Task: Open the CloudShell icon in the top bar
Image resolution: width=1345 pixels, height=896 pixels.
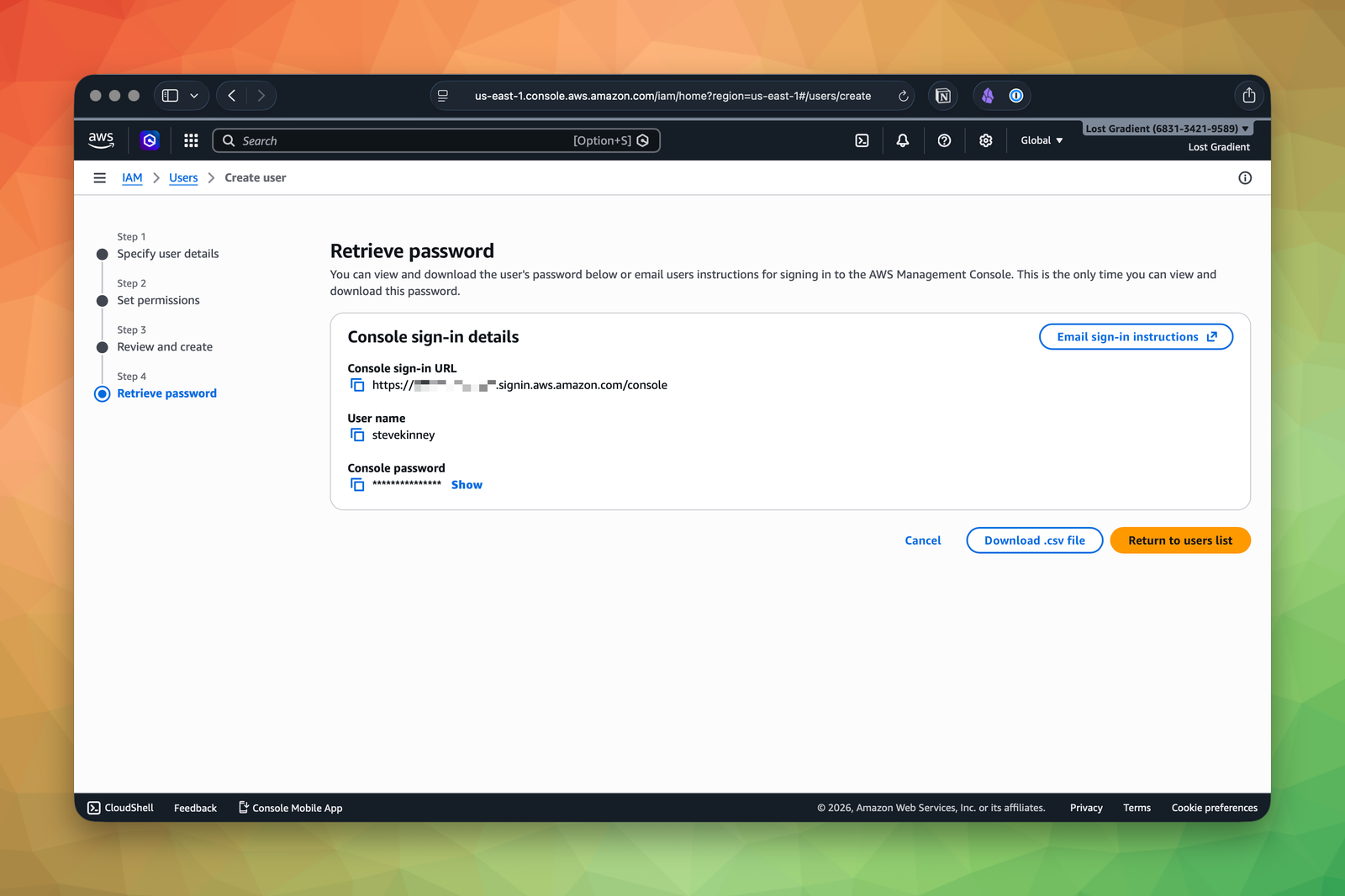Action: click(x=862, y=140)
